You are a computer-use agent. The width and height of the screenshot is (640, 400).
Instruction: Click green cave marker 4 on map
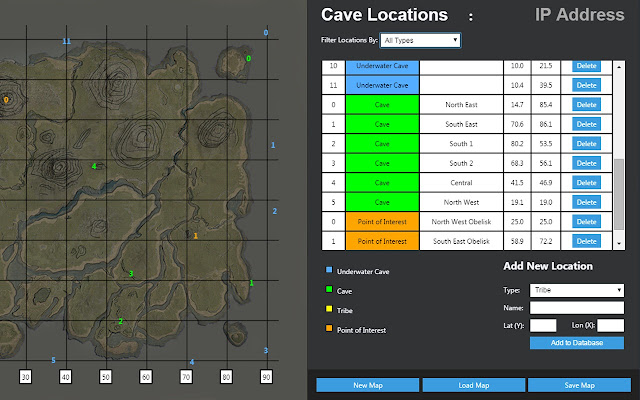[x=94, y=166]
